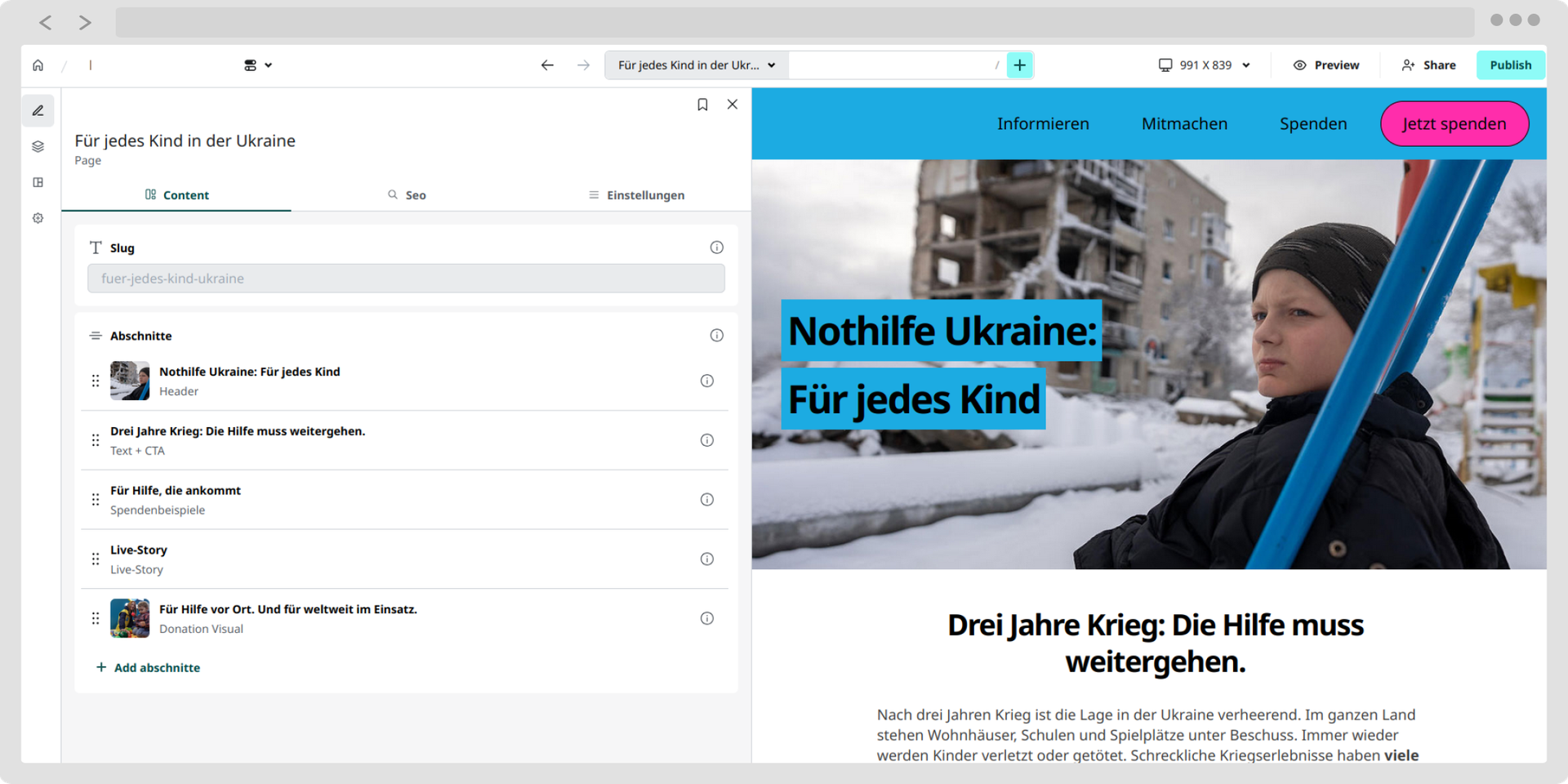Click the Slug input field
This screenshot has height=784, width=1568.
click(x=406, y=278)
